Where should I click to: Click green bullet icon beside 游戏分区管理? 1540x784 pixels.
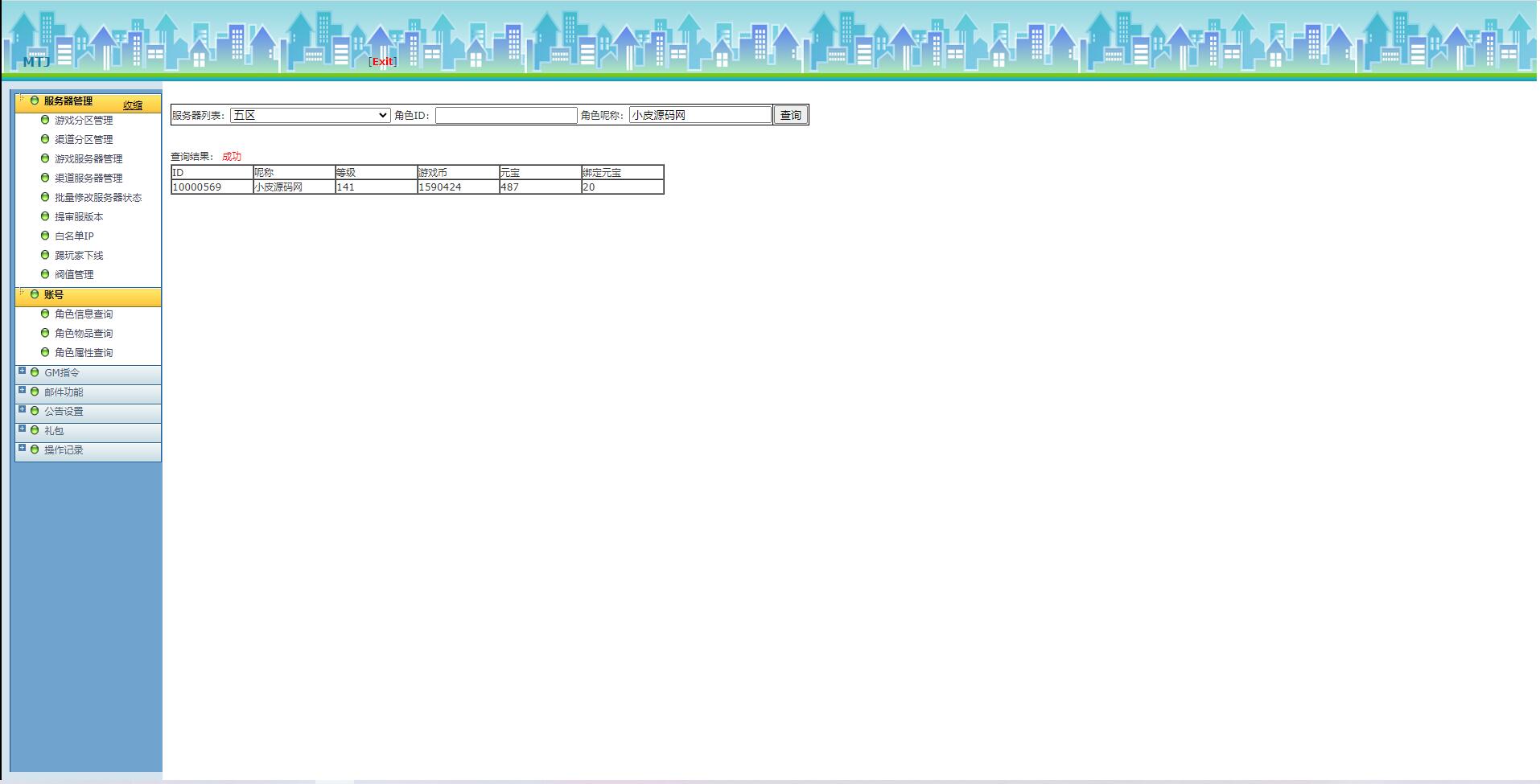45,120
